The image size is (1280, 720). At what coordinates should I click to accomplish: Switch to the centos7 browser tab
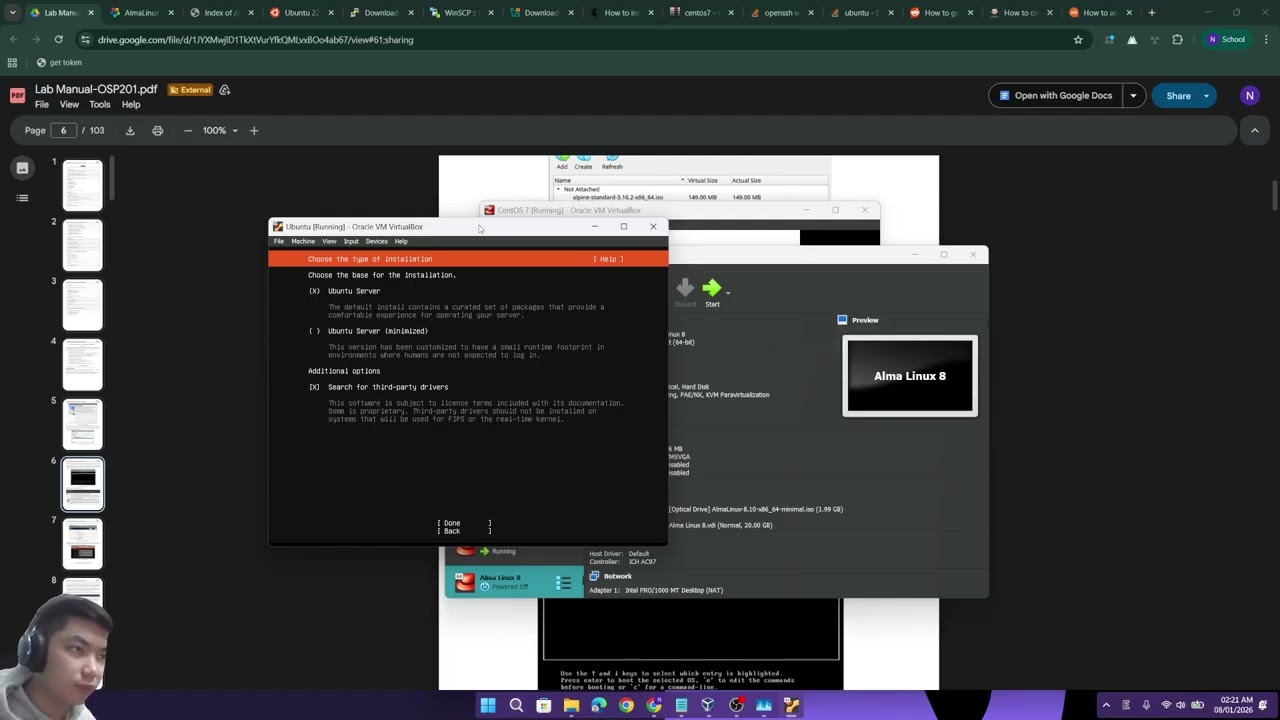(701, 13)
